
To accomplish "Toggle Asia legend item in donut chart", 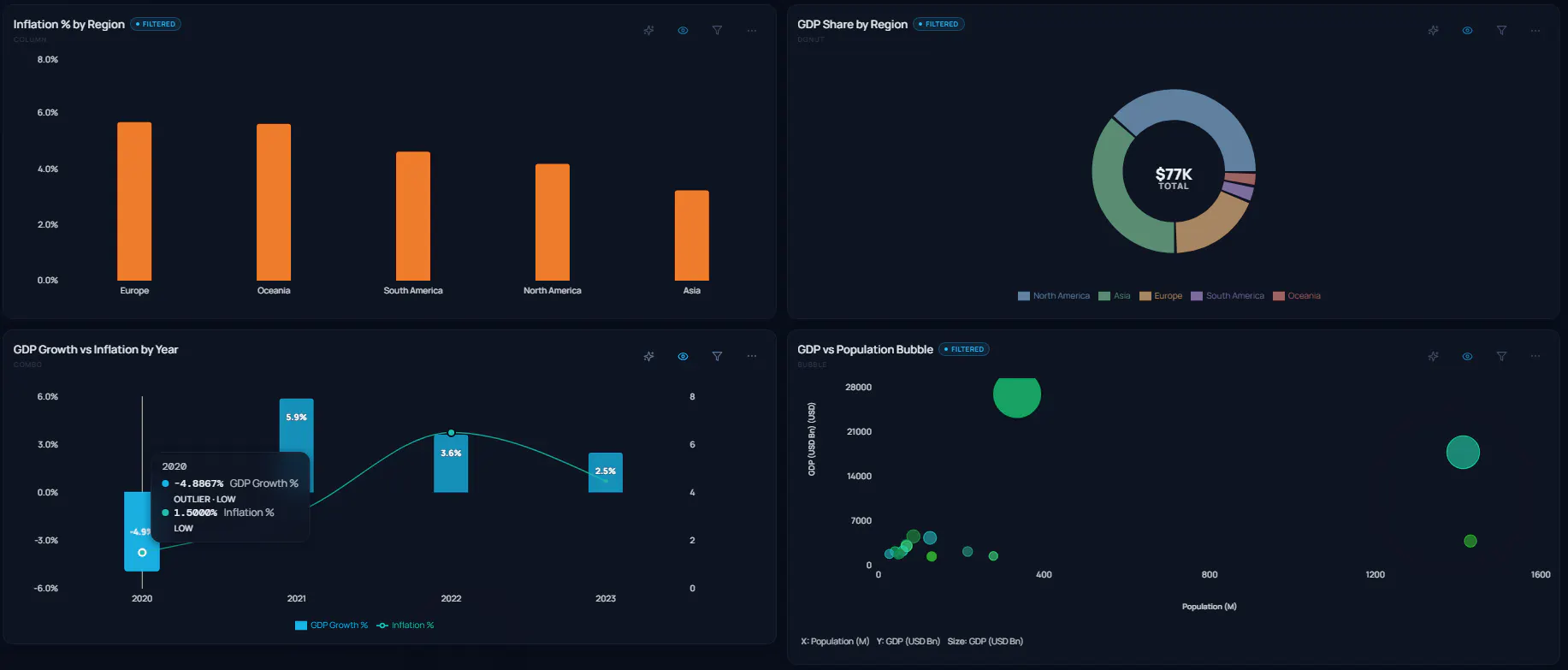I will tap(1115, 296).
